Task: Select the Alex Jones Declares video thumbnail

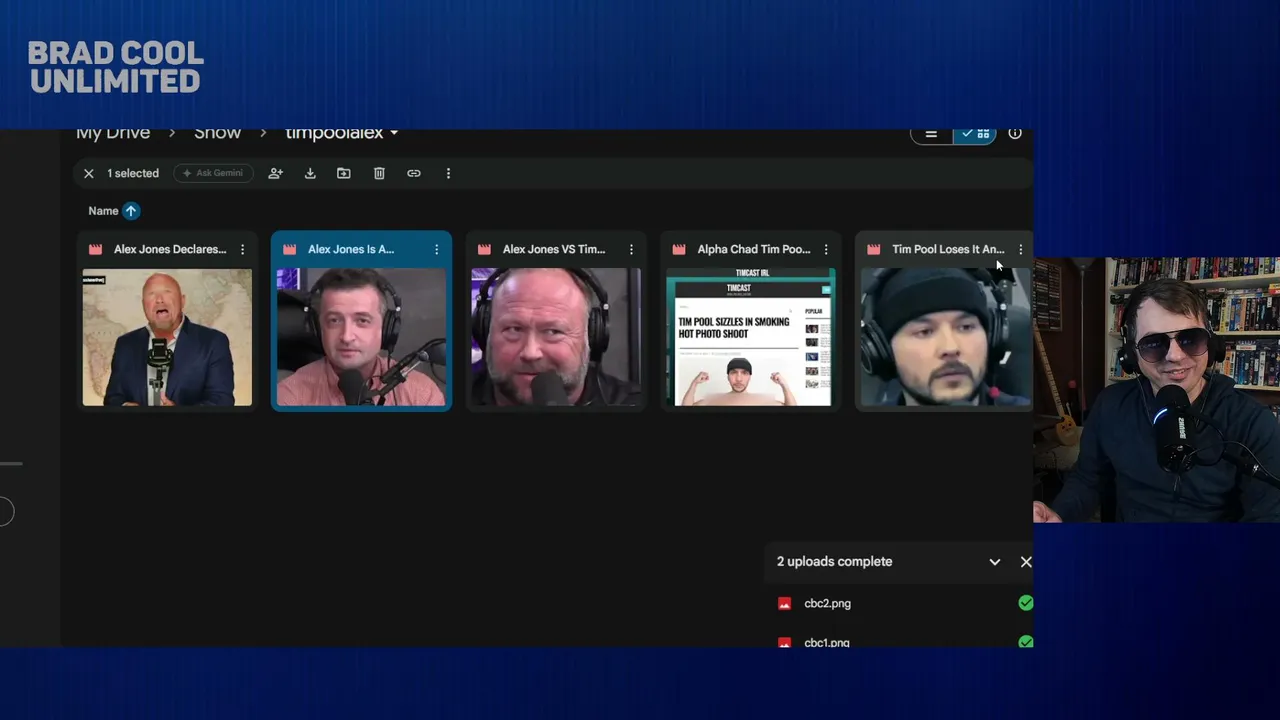Action: pyautogui.click(x=167, y=337)
